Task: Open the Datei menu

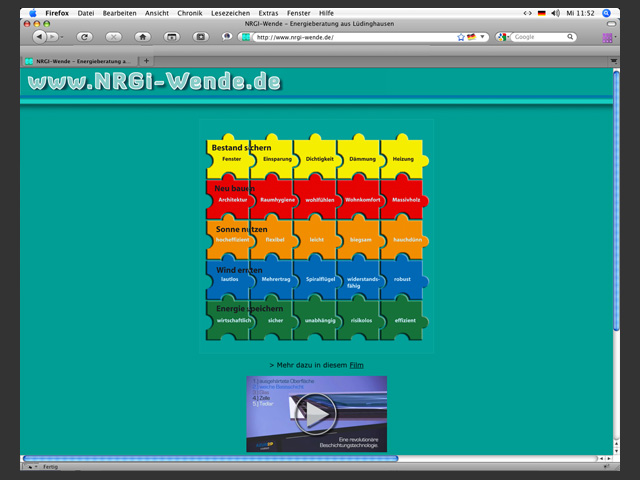Action: [86, 13]
